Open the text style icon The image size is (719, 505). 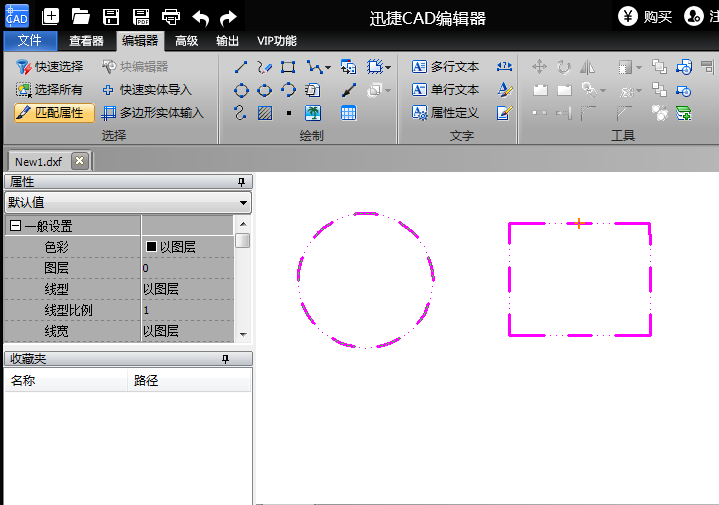[504, 90]
